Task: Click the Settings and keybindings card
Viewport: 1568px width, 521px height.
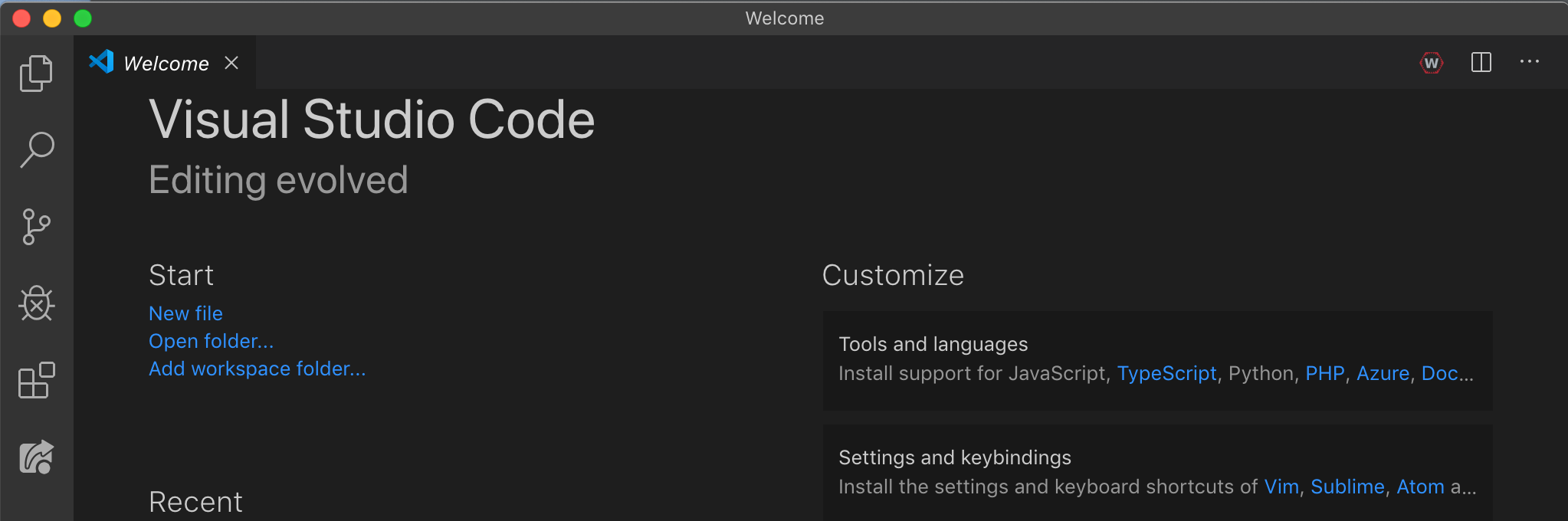Action: [x=1157, y=473]
